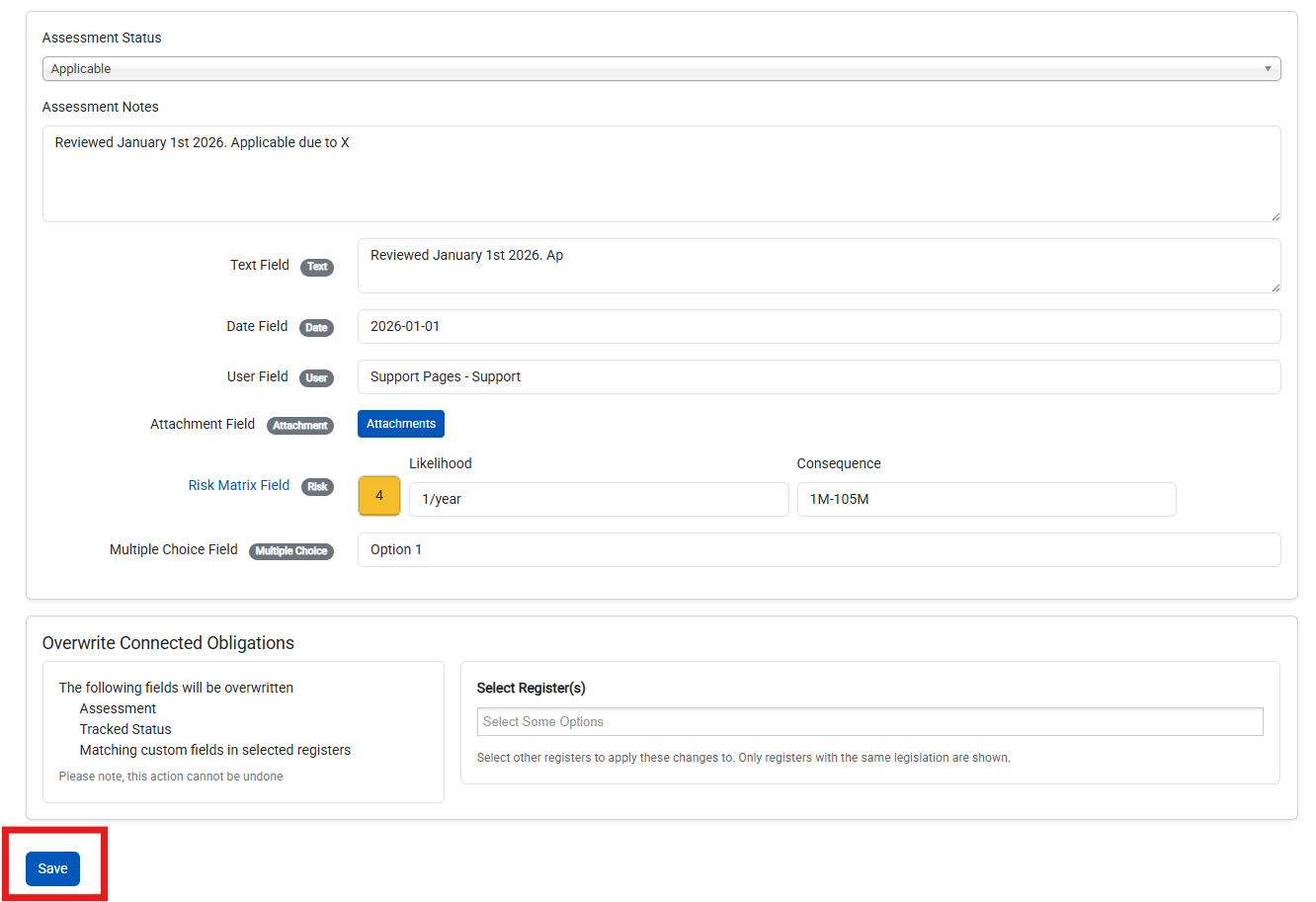Select the Date Field input showing 2026-01-01

coord(819,327)
